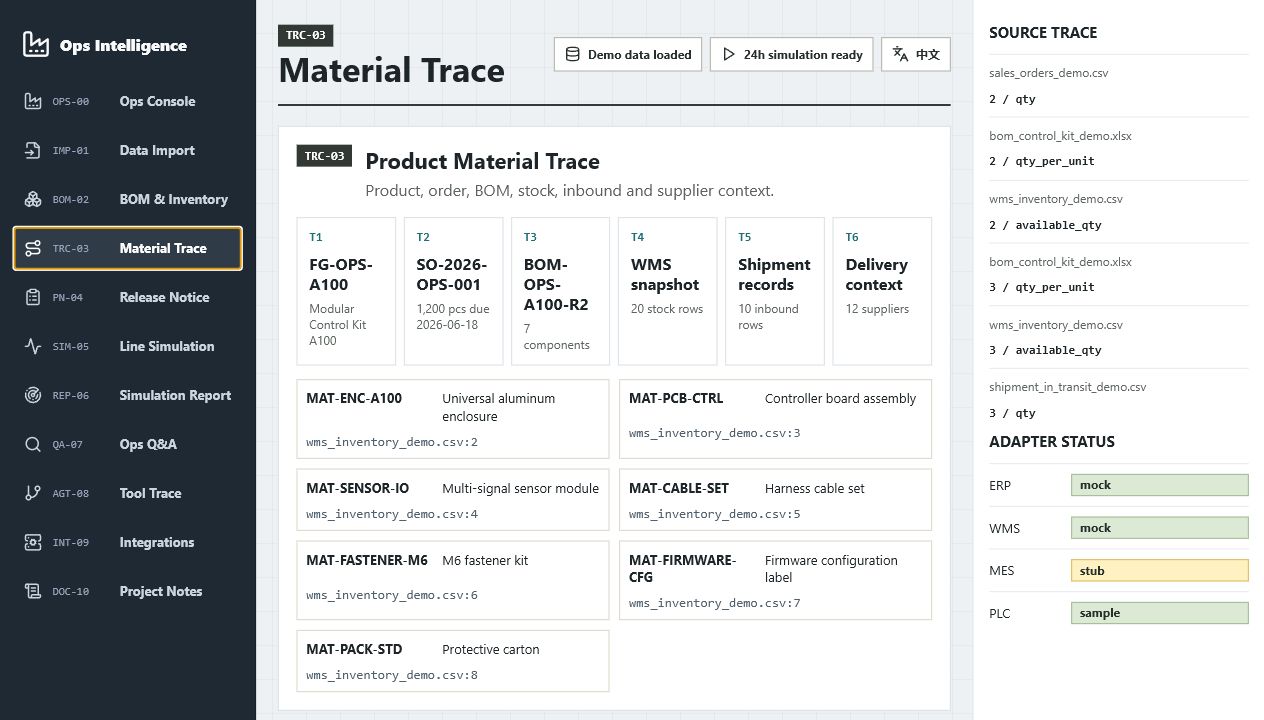This screenshot has width=1264, height=720.
Task: Open Tool Trace page
Action: (128, 493)
